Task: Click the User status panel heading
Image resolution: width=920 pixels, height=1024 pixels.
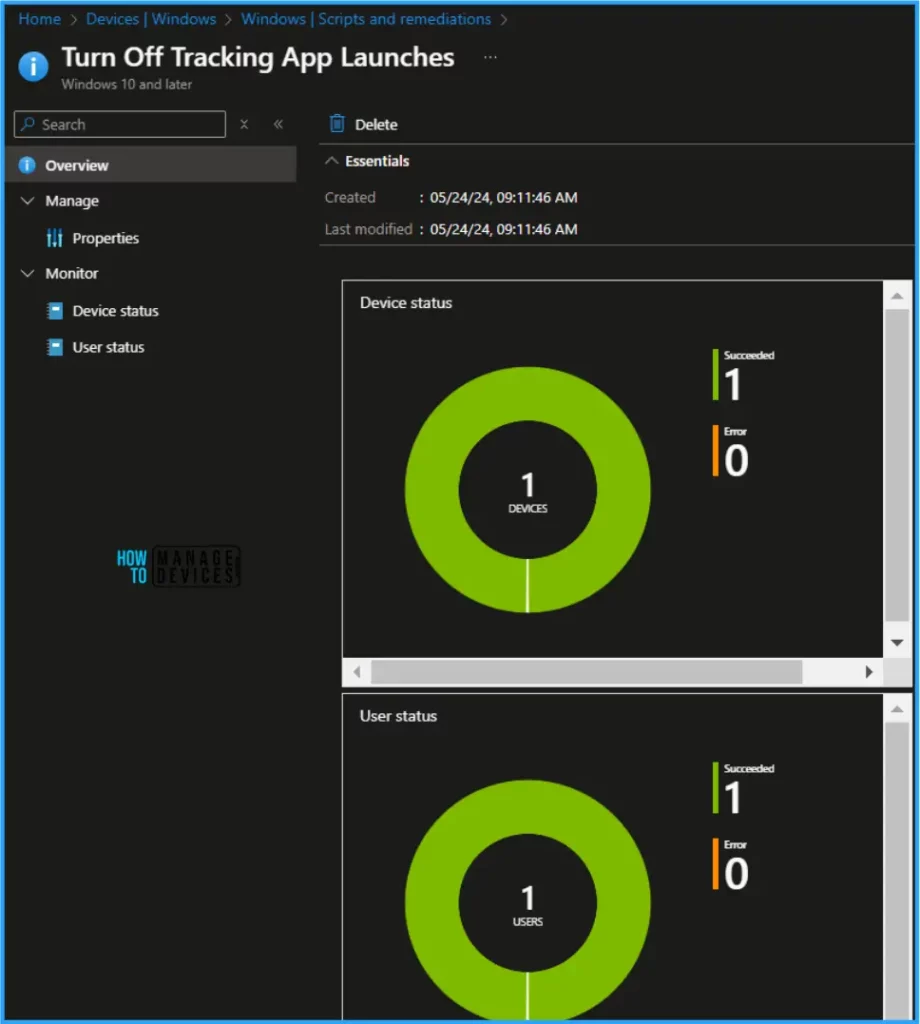Action: click(x=398, y=716)
